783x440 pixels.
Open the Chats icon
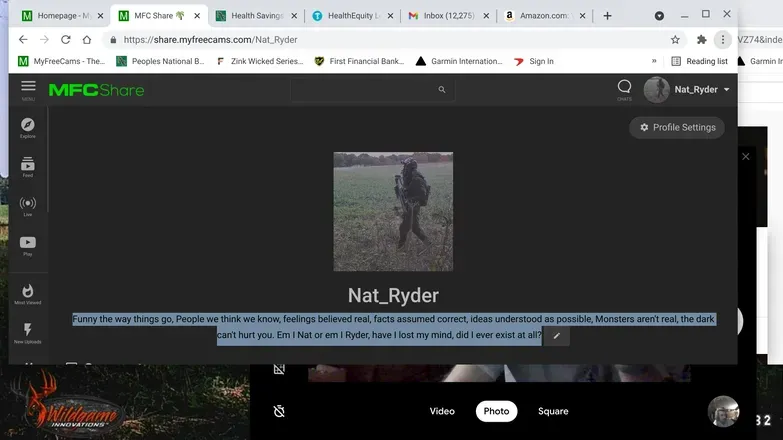624,89
